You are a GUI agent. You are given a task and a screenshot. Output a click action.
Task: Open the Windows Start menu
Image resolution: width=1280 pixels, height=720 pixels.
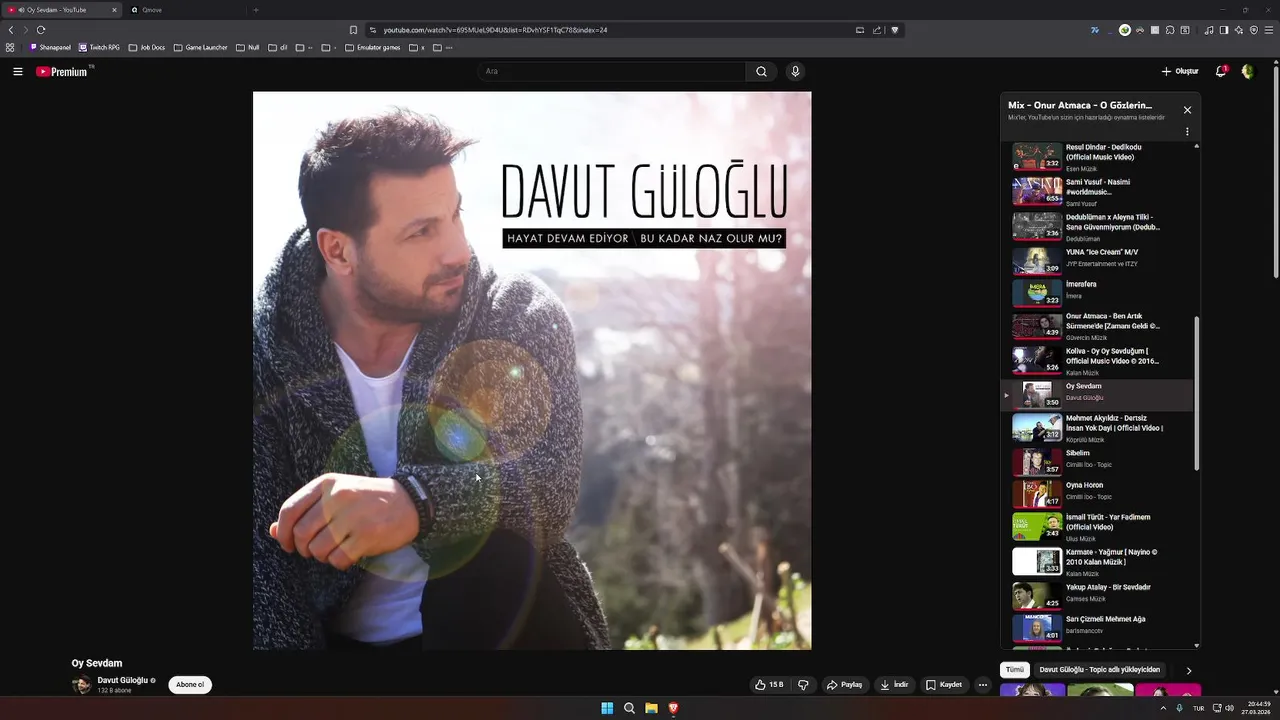pos(607,708)
